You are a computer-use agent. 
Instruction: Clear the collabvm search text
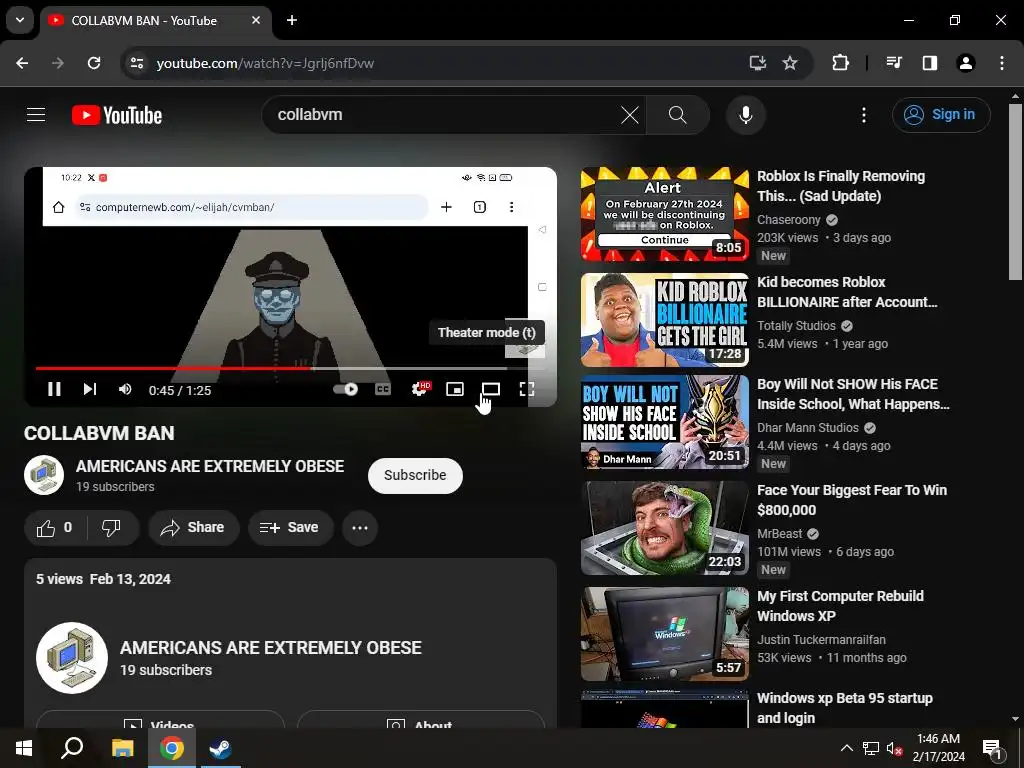(630, 115)
